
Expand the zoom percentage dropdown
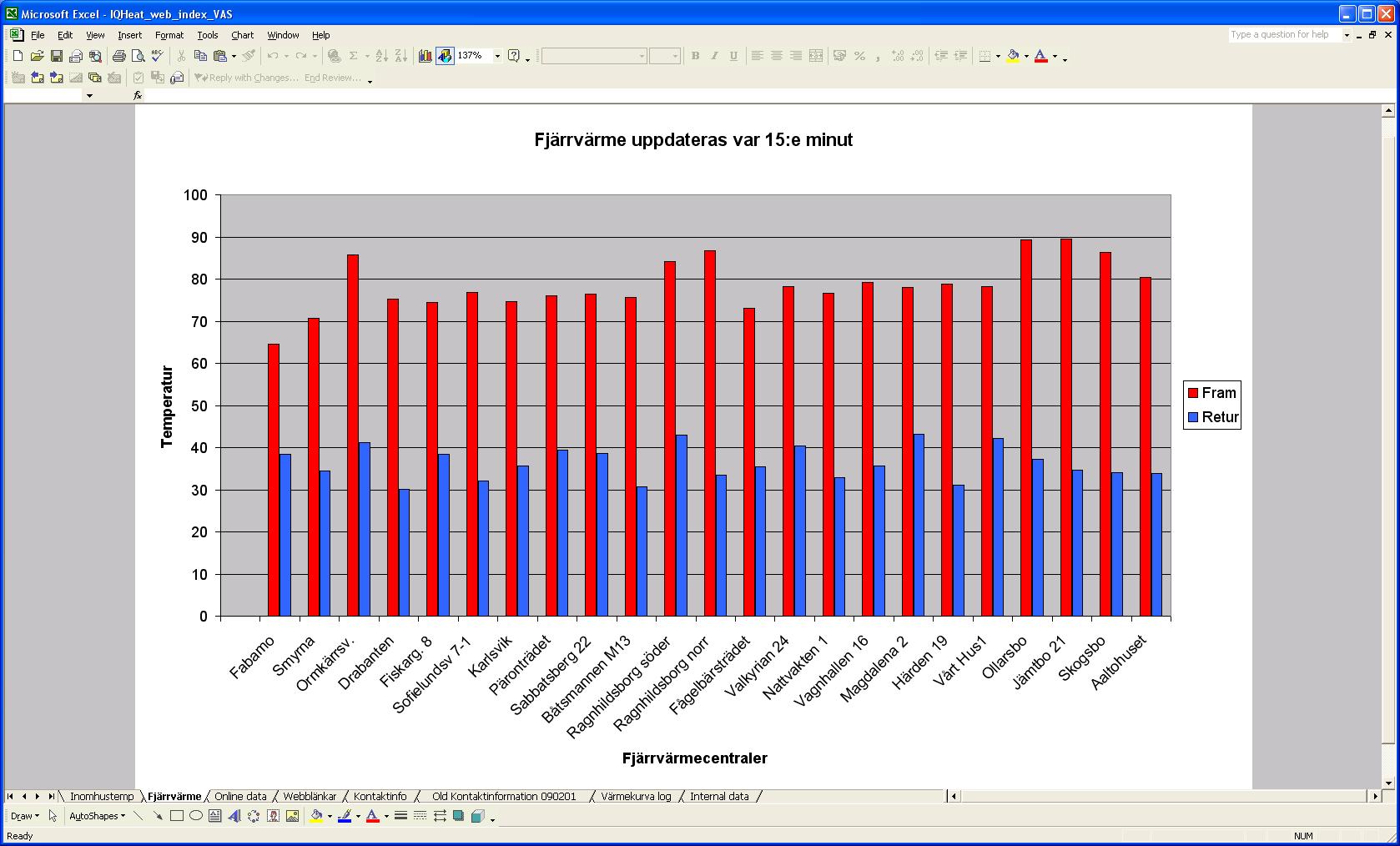click(x=497, y=56)
